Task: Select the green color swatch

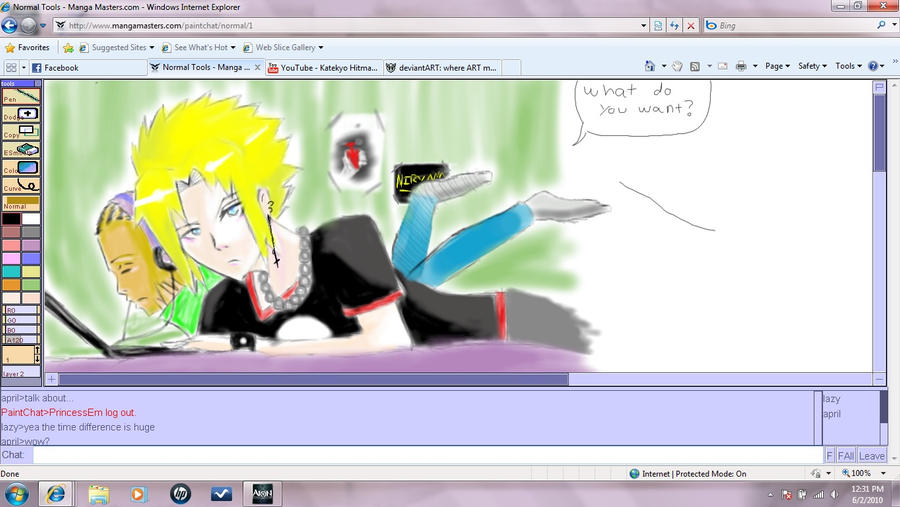Action: 31,285
